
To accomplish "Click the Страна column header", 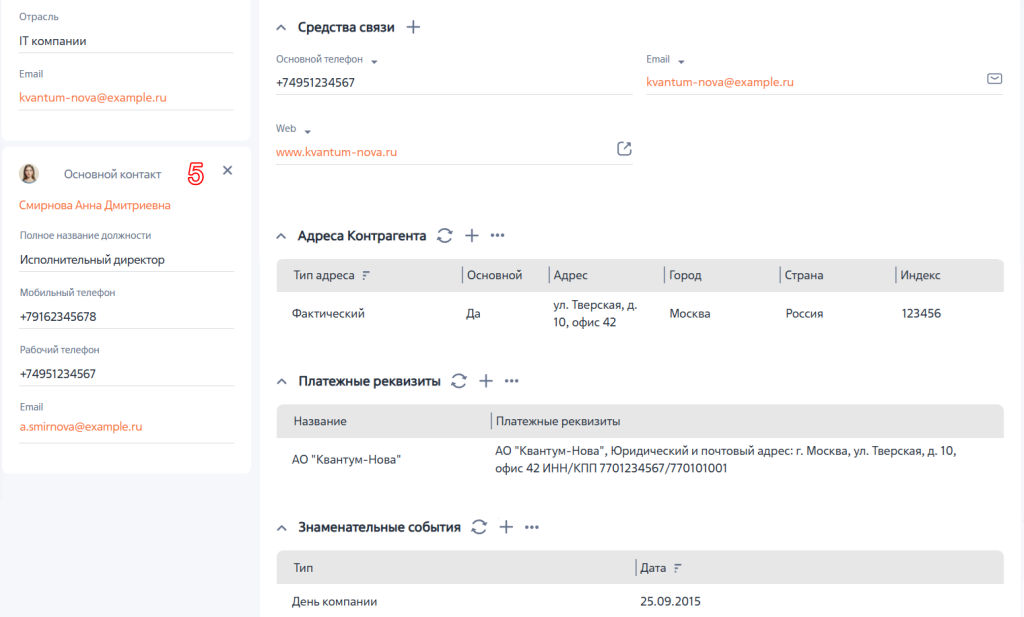I will 804,276.
